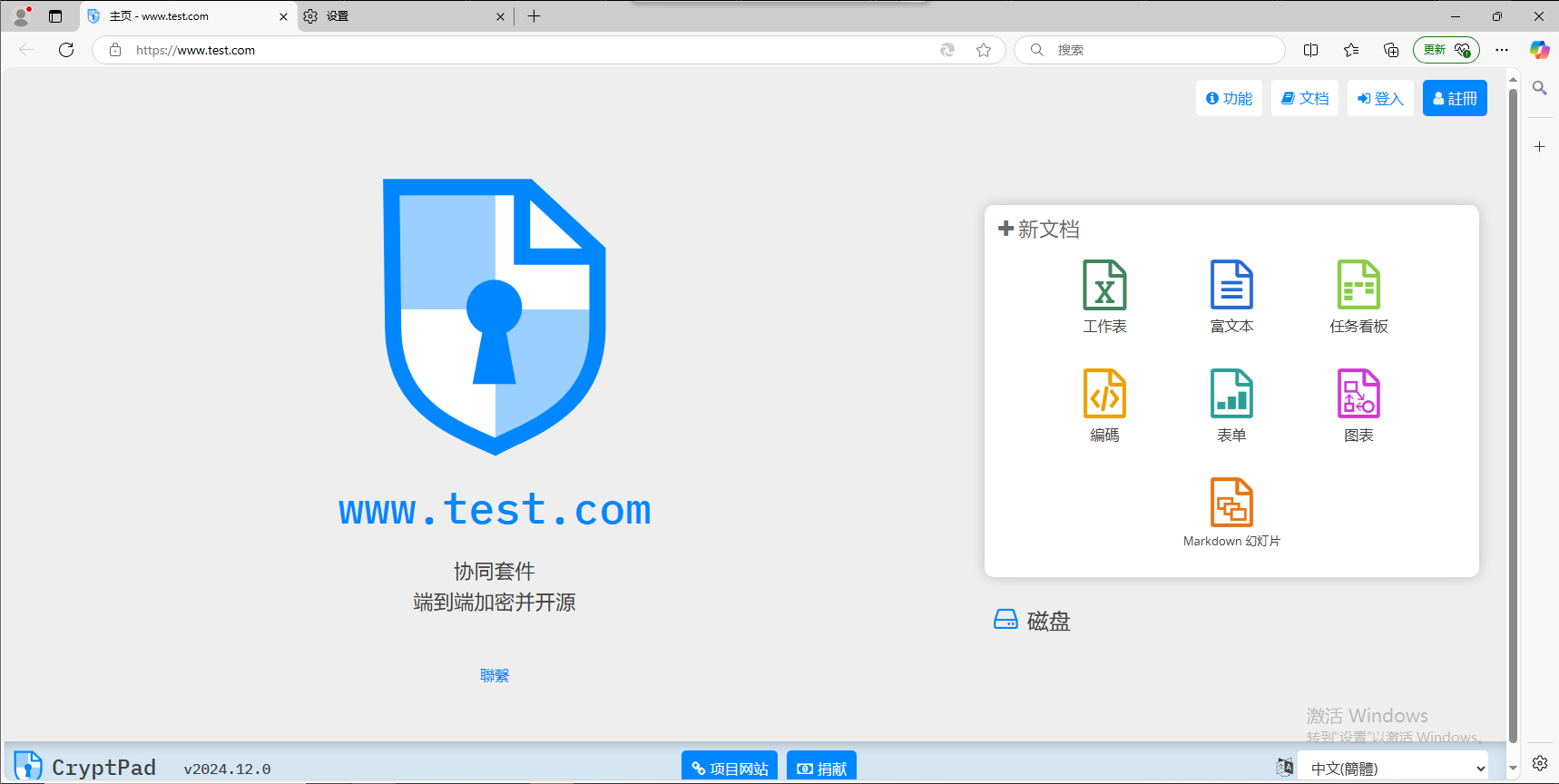Open the Copilot sidebar
1559x784 pixels.
[x=1540, y=50]
